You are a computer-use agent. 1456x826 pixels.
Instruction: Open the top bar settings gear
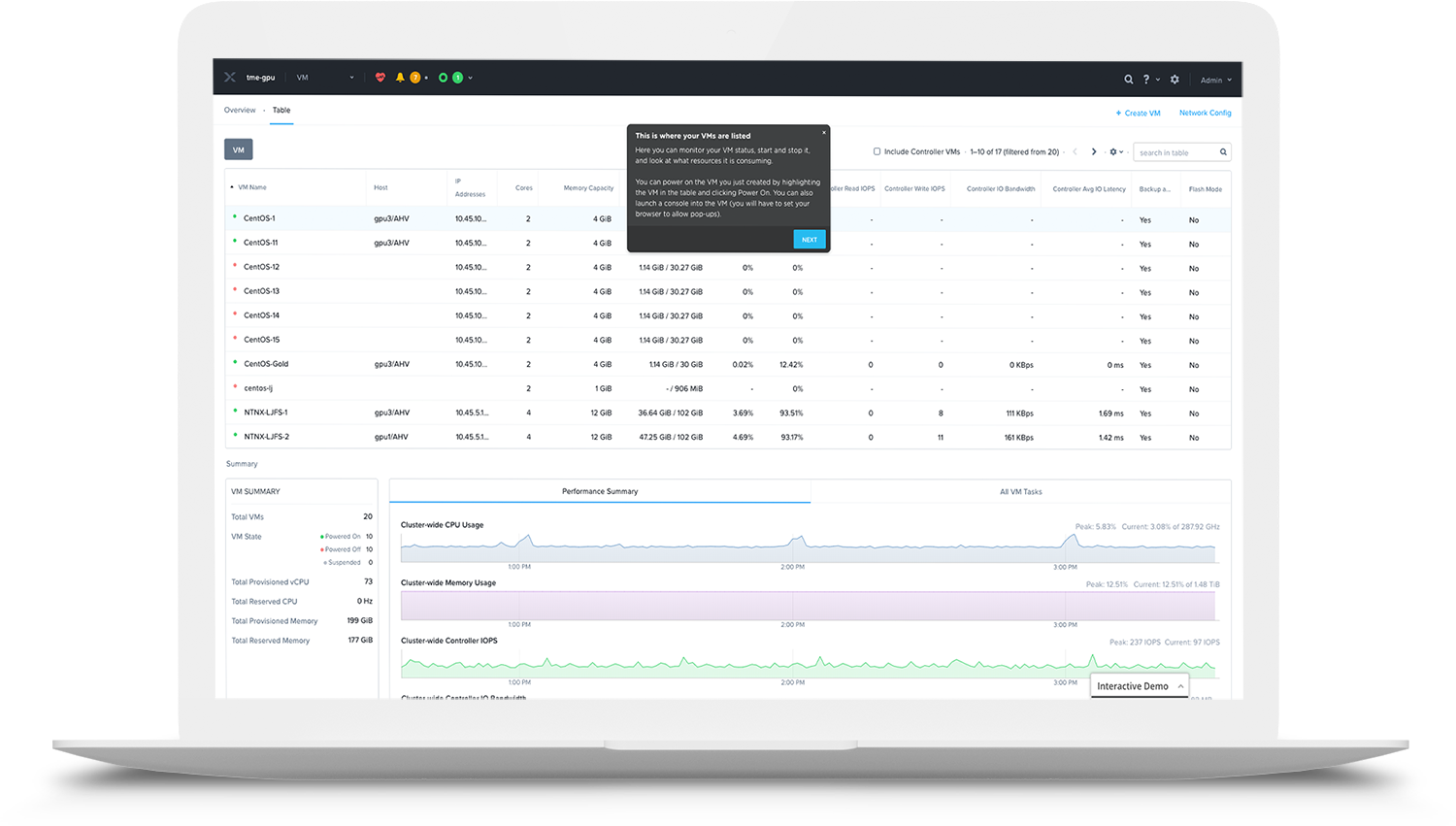pos(1175,80)
